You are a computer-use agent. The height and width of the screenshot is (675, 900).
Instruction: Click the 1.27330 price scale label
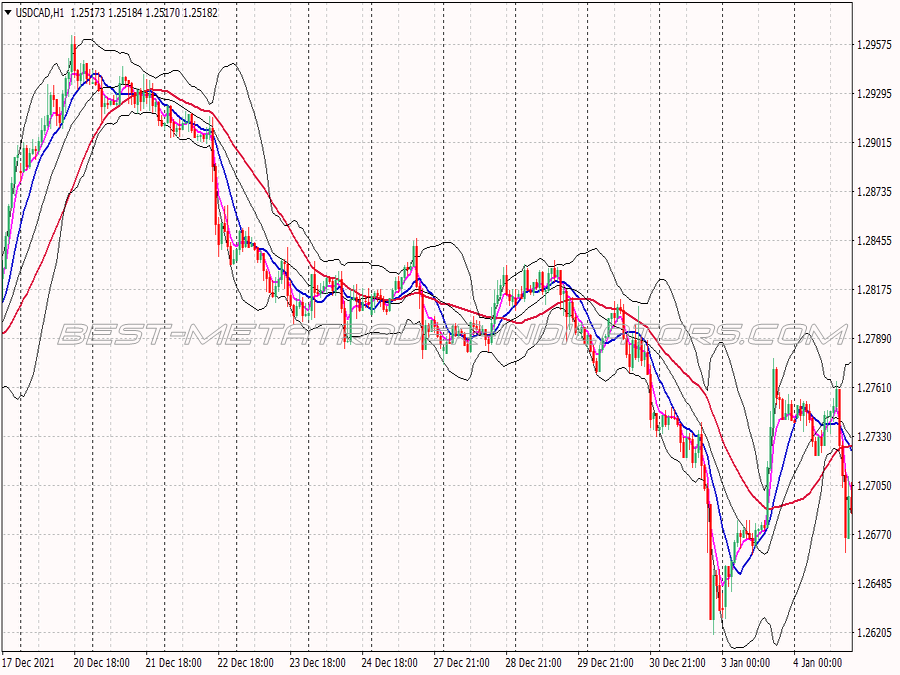click(874, 437)
